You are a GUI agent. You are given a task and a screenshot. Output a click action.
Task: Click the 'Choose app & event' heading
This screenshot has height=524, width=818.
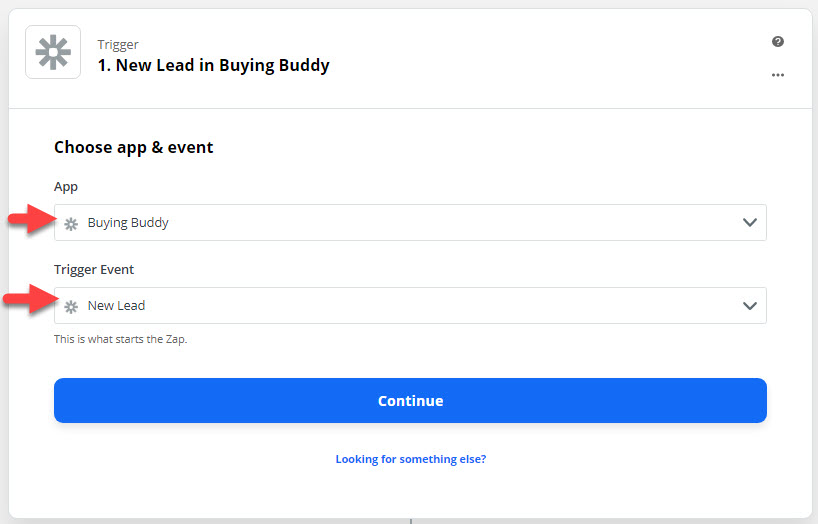tap(134, 148)
